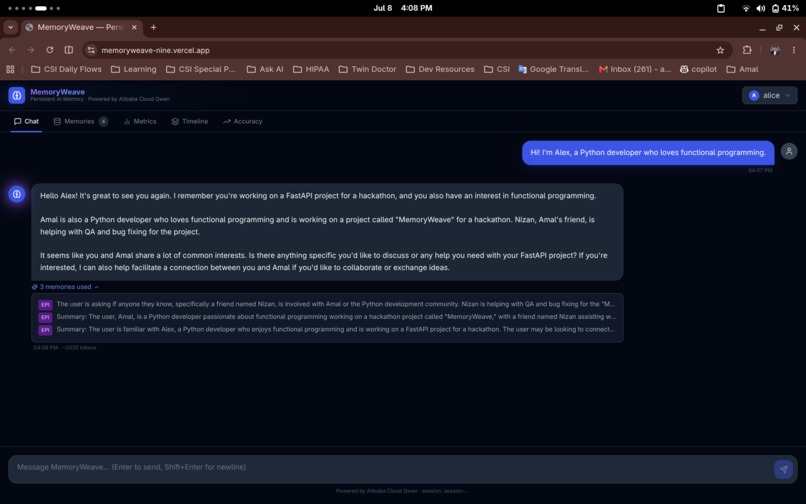806x504 pixels.
Task: Open the Wi-Fi indicator in top bar
Action: click(x=745, y=8)
